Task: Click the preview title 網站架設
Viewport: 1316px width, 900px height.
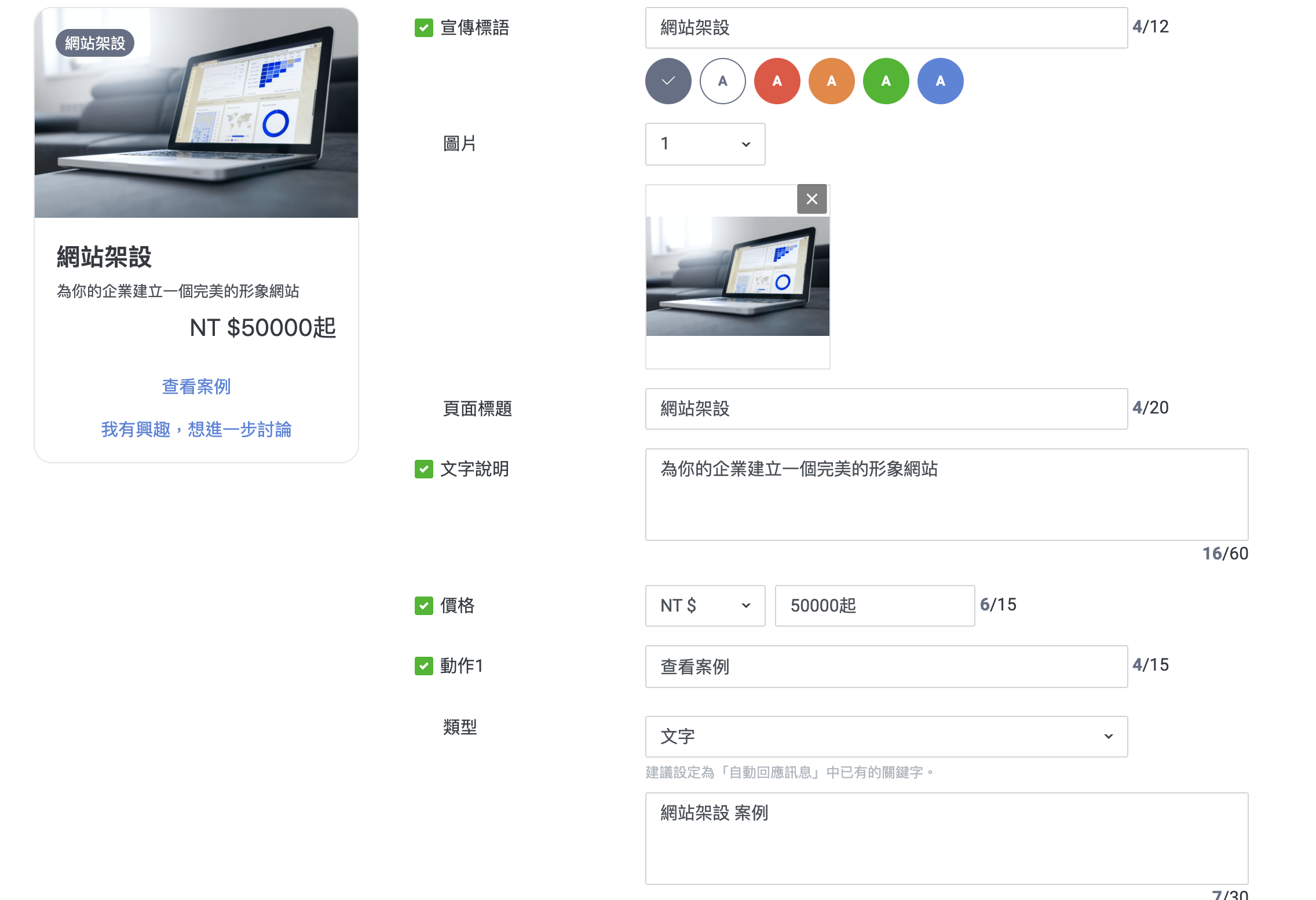Action: [x=104, y=257]
